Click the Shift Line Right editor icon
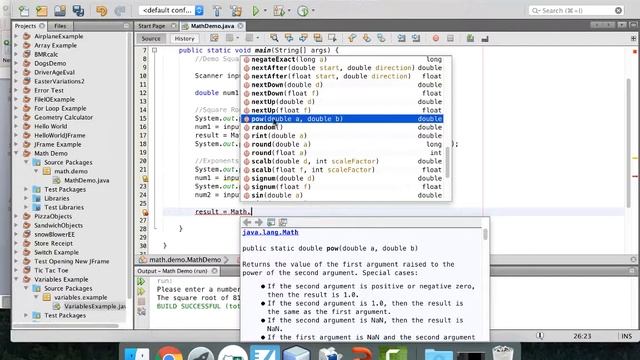 click(416, 38)
